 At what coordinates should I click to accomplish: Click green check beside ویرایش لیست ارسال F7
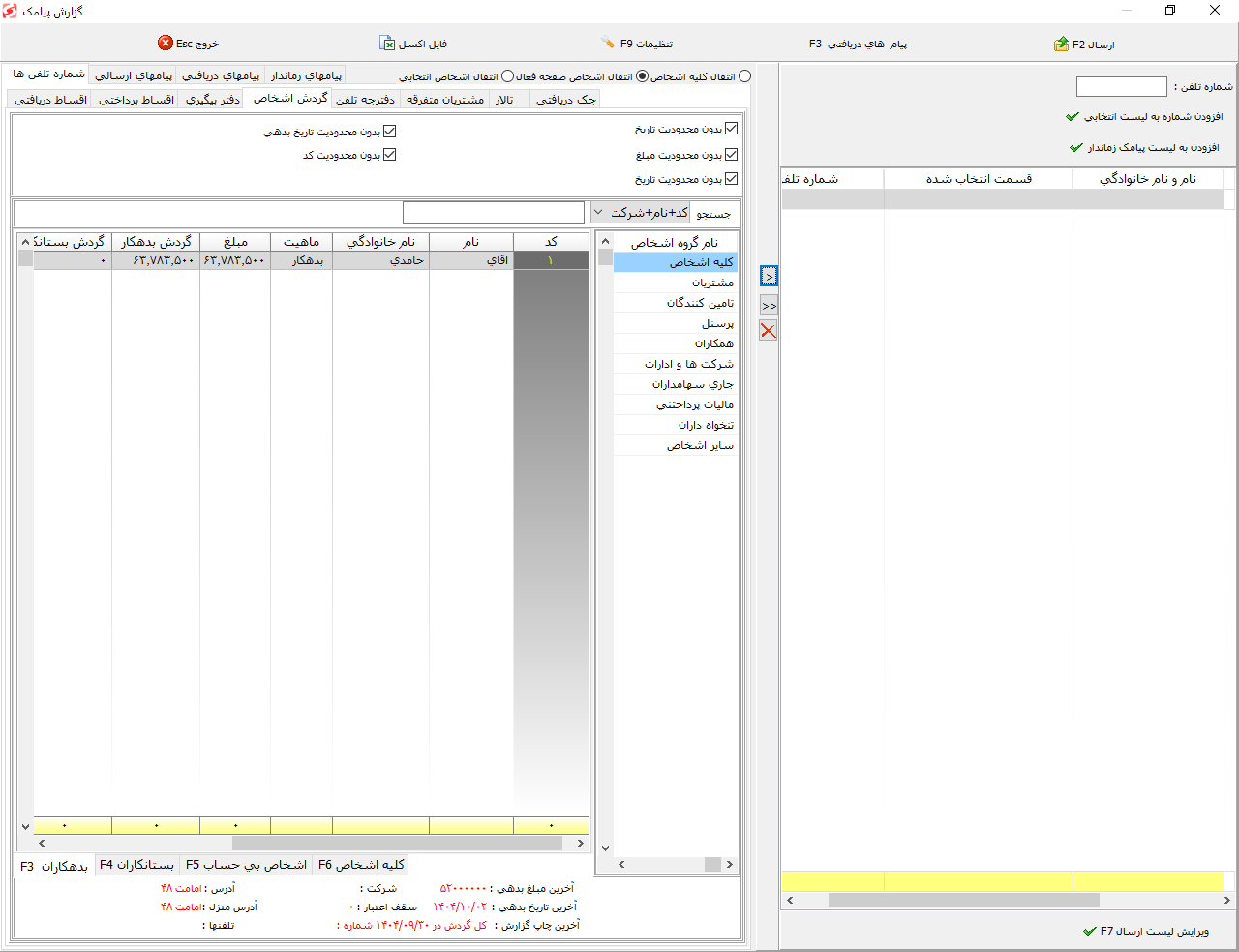[1090, 932]
